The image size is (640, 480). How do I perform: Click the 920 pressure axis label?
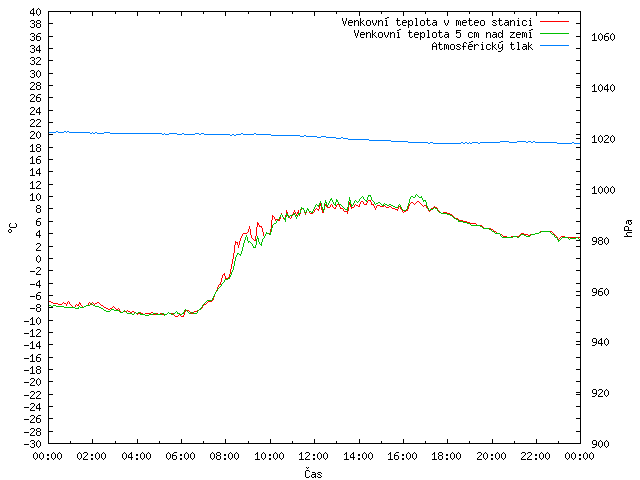[600, 393]
